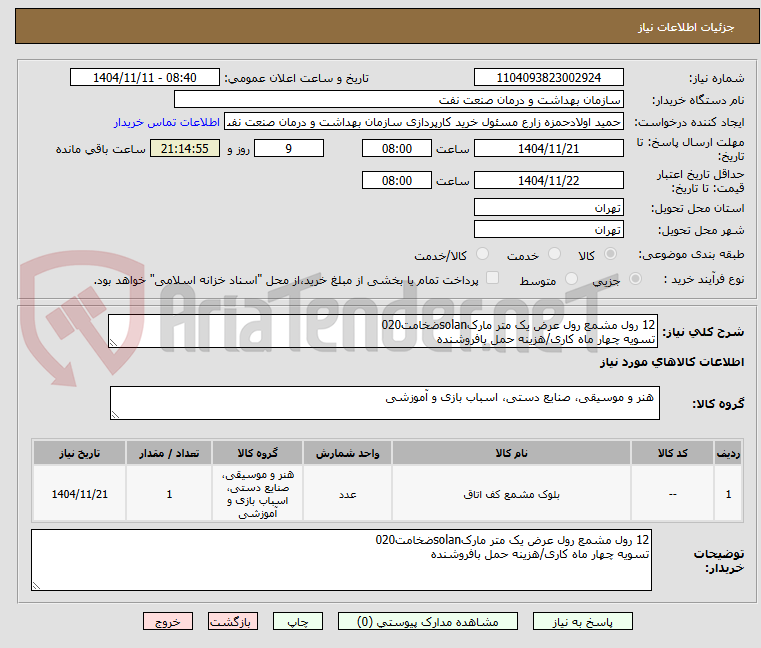
Task: Click the مشاهده مدارک پیوستی (0) button
Action: tap(428, 621)
